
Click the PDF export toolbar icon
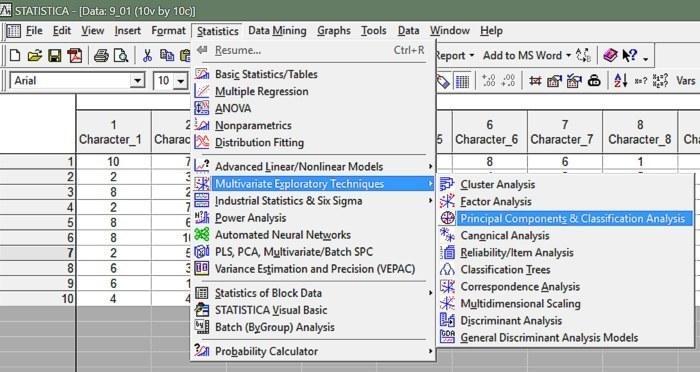click(75, 56)
